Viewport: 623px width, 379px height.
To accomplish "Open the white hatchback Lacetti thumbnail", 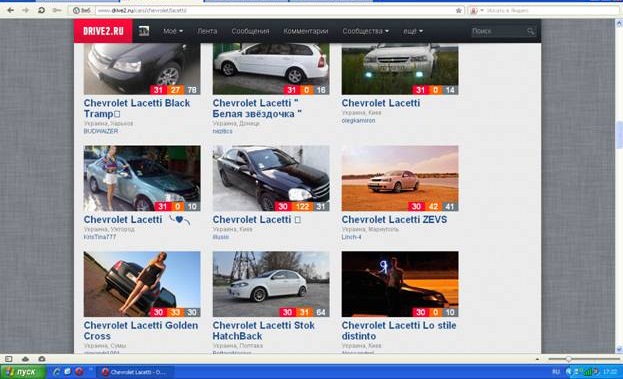I will pyautogui.click(x=271, y=284).
